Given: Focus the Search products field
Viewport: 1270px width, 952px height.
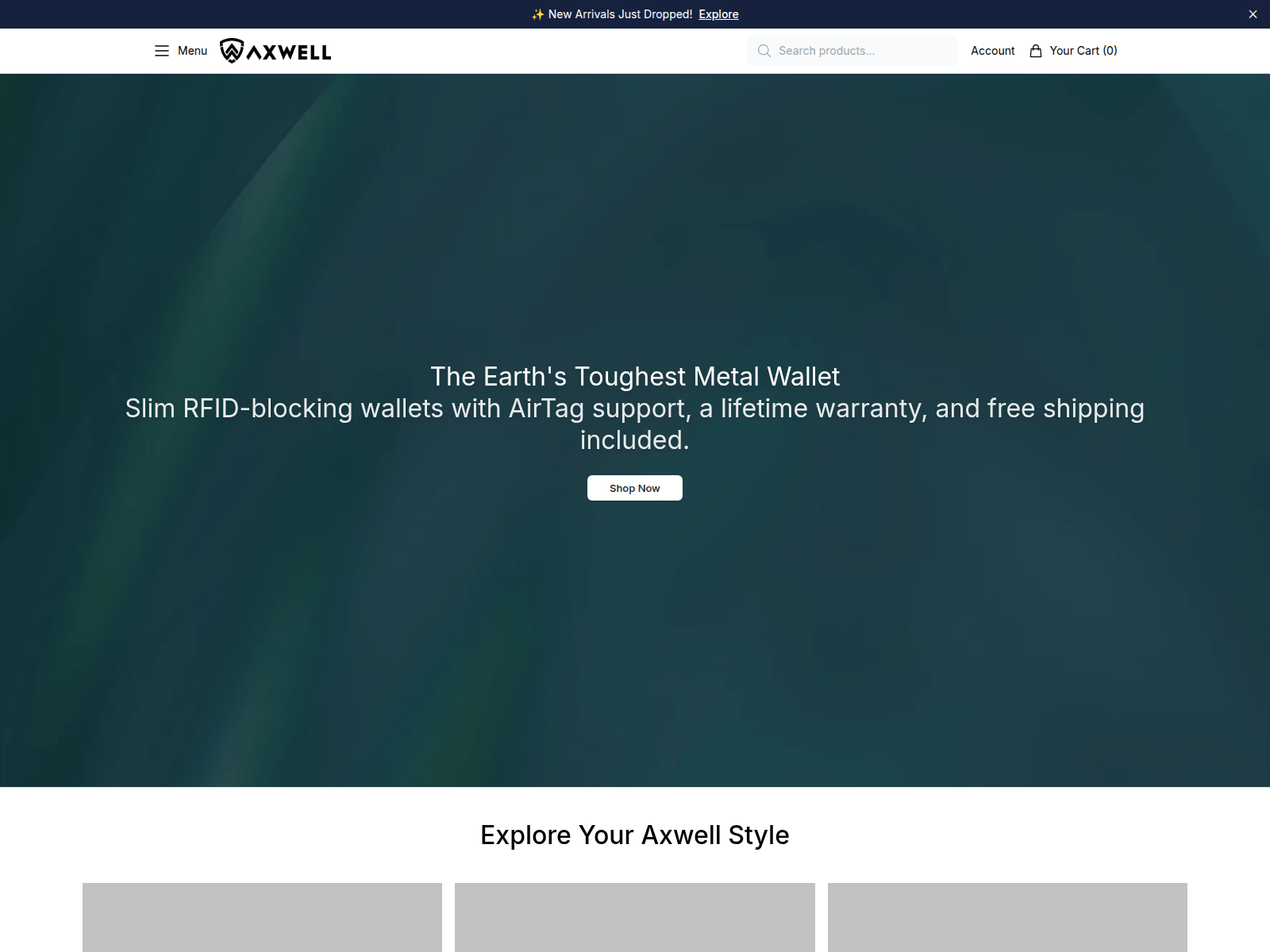Looking at the screenshot, I should coord(852,51).
